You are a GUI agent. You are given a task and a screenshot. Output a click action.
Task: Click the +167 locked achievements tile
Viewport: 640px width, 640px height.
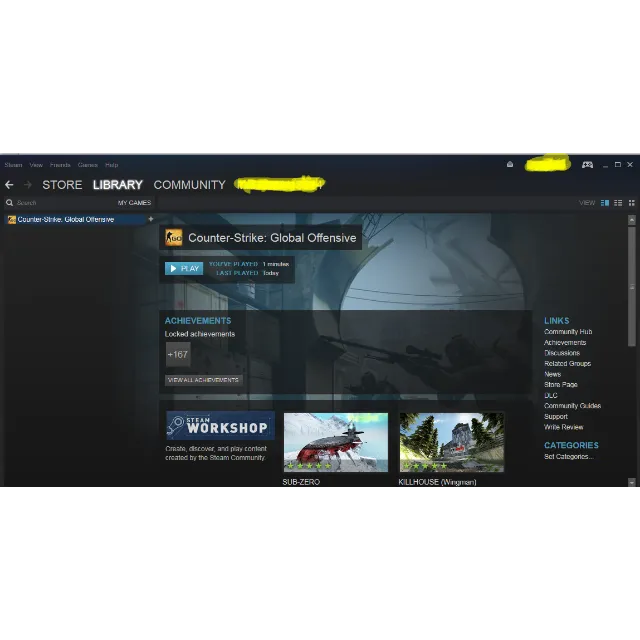[178, 354]
